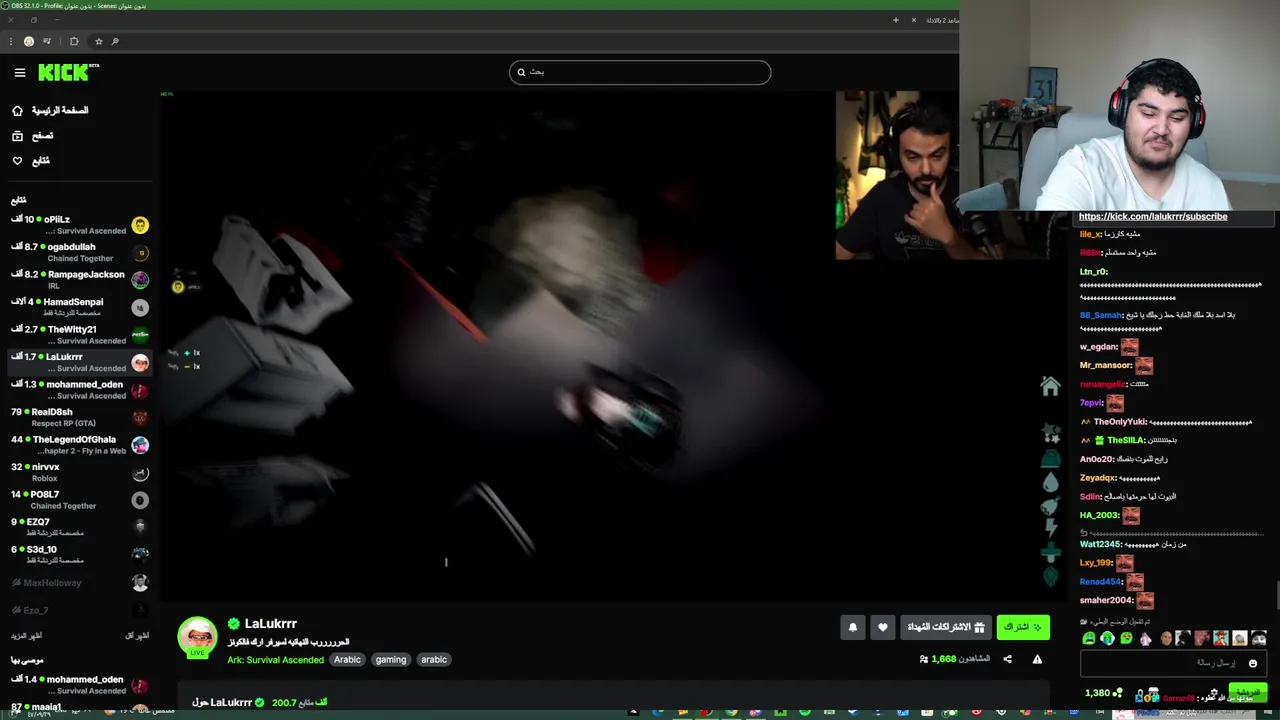1280x720 pixels.
Task: Select LaLukrrr channel in sidebar
Action: 80,362
